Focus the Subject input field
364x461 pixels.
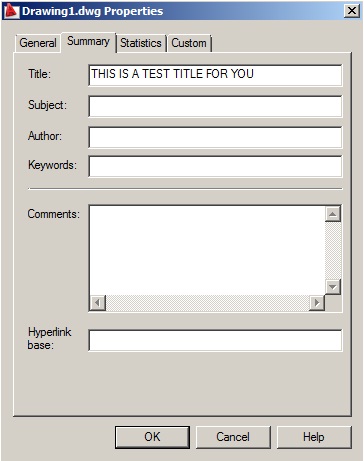coord(215,106)
